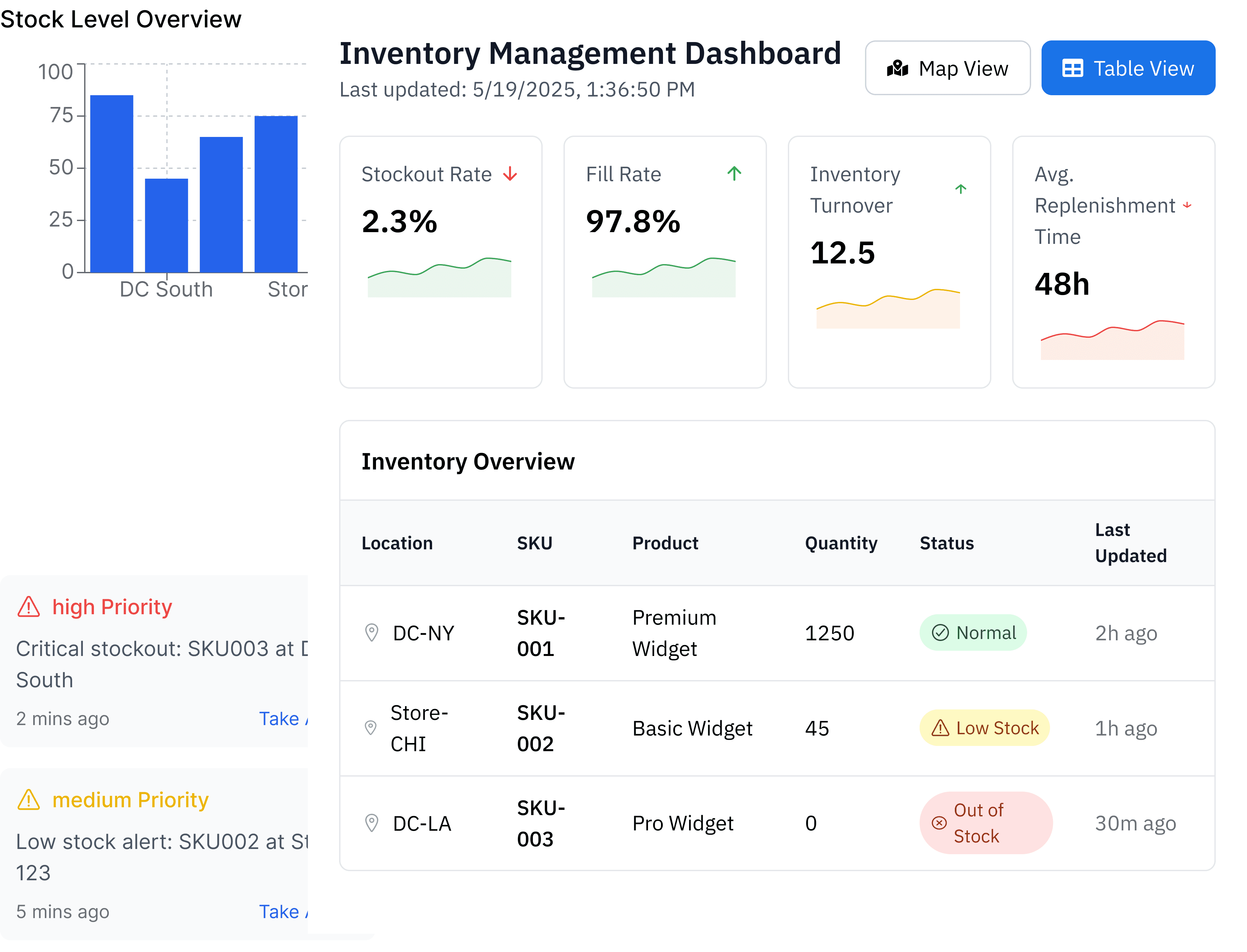Click Stockout Rate down arrow icon

click(x=510, y=174)
